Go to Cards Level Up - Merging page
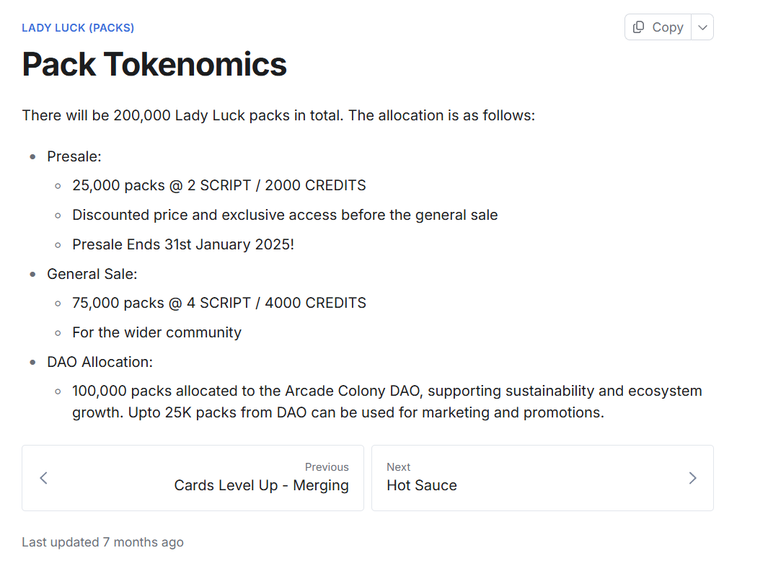Image resolution: width=768 pixels, height=563 pixels. (x=261, y=485)
